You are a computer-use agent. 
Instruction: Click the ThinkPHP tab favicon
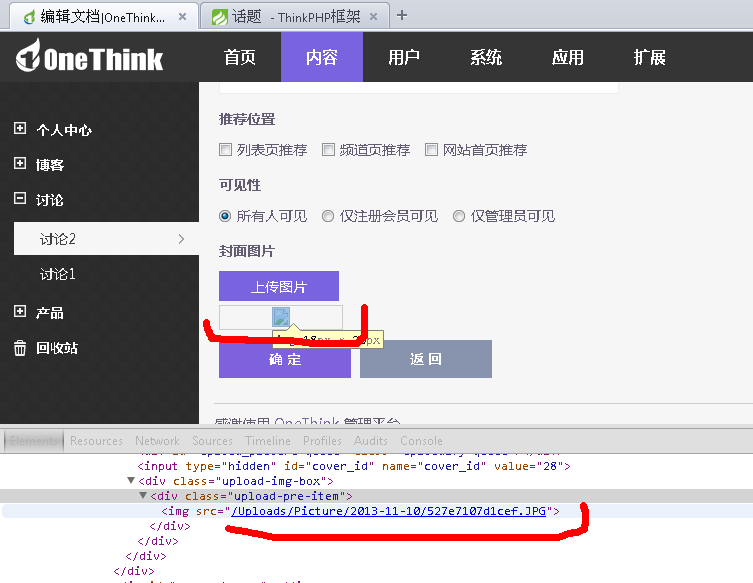tap(219, 16)
